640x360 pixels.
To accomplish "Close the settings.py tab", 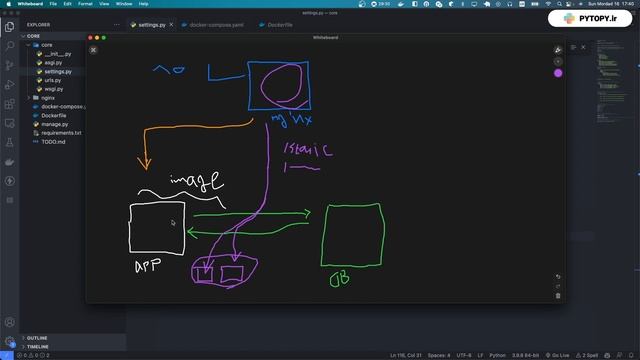I will pos(171,24).
